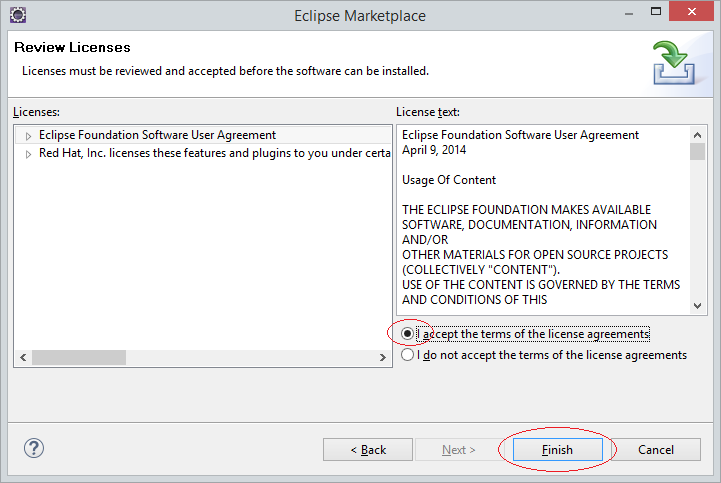Click the disabled Next button
The width and height of the screenshot is (721, 483).
click(x=458, y=449)
